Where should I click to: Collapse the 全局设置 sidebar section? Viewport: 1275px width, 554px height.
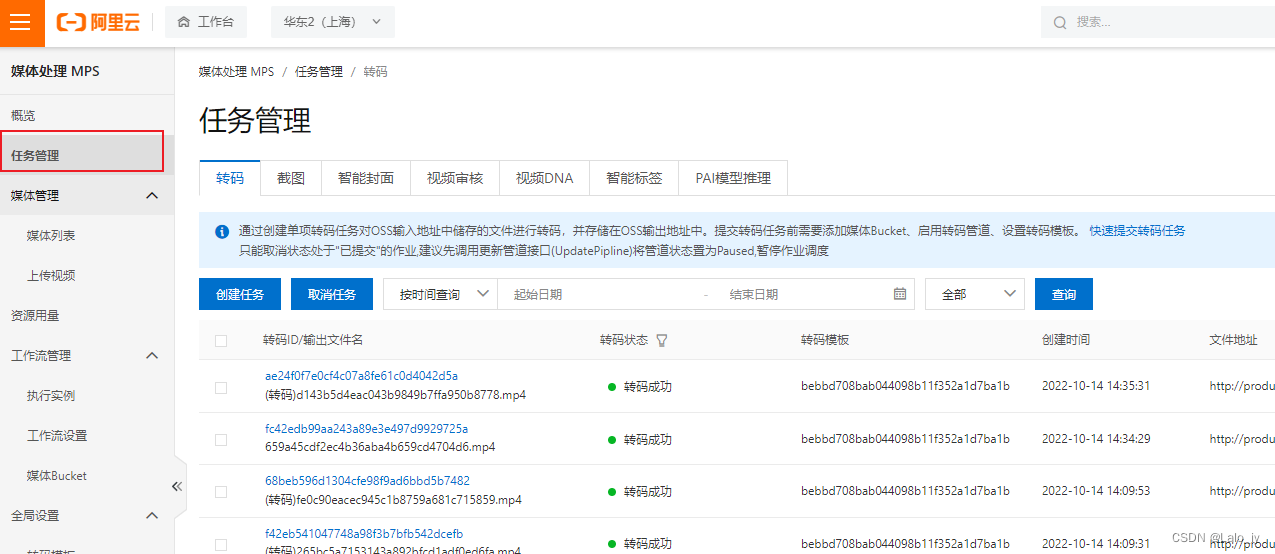152,516
